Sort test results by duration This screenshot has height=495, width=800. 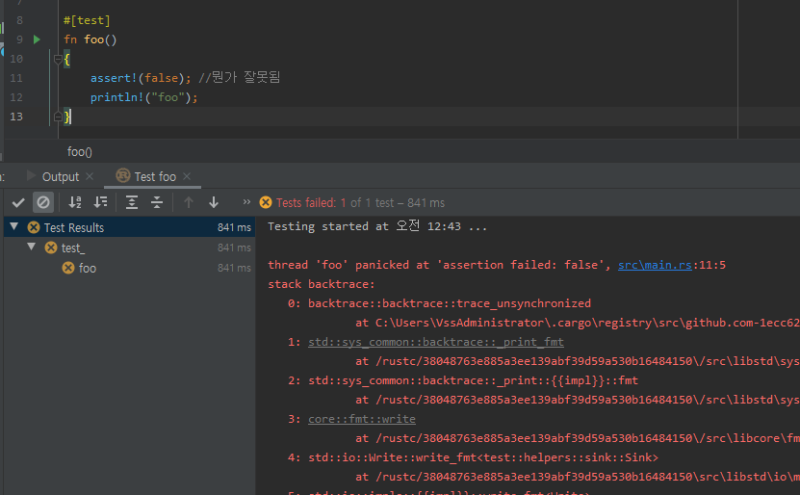tap(100, 202)
